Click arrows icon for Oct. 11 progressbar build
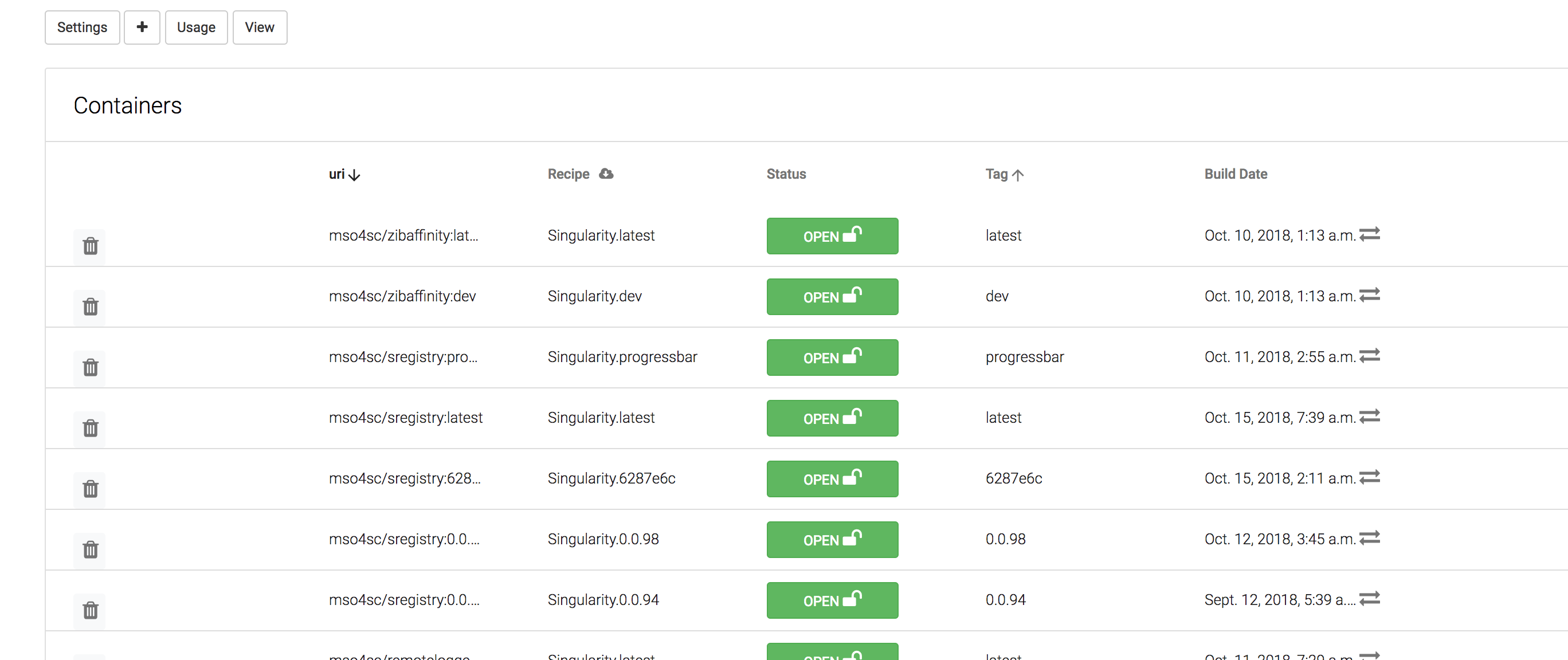This screenshot has height=660, width=1568. (1370, 356)
